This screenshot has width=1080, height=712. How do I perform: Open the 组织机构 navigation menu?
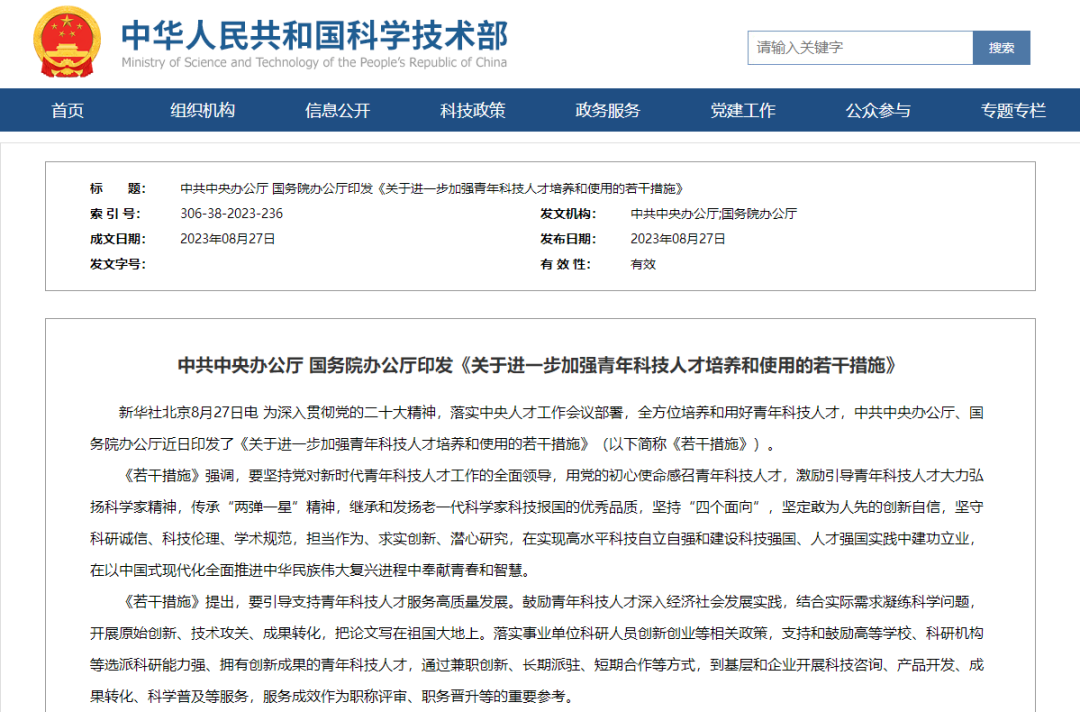coord(204,110)
